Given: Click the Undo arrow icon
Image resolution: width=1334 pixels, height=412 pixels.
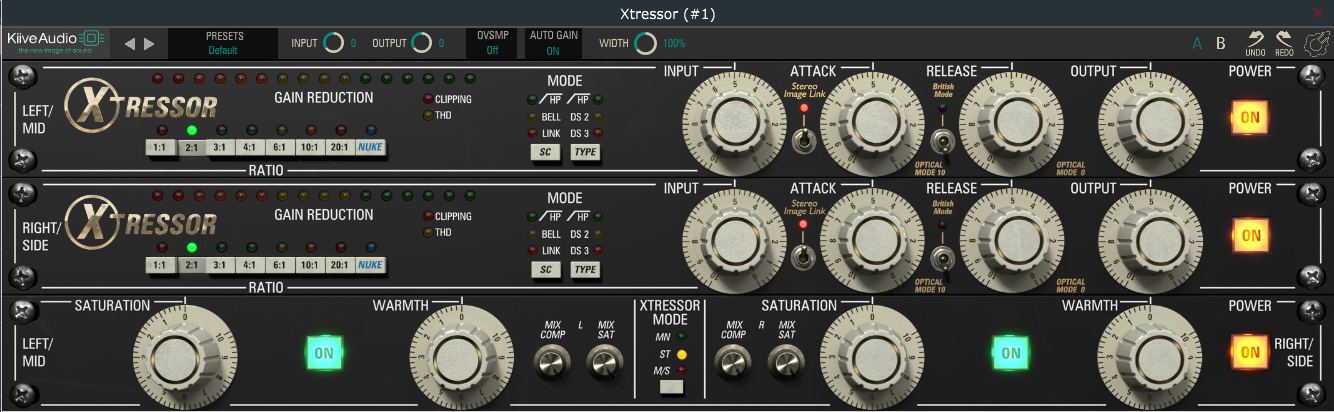Looking at the screenshot, I should pos(1255,43).
